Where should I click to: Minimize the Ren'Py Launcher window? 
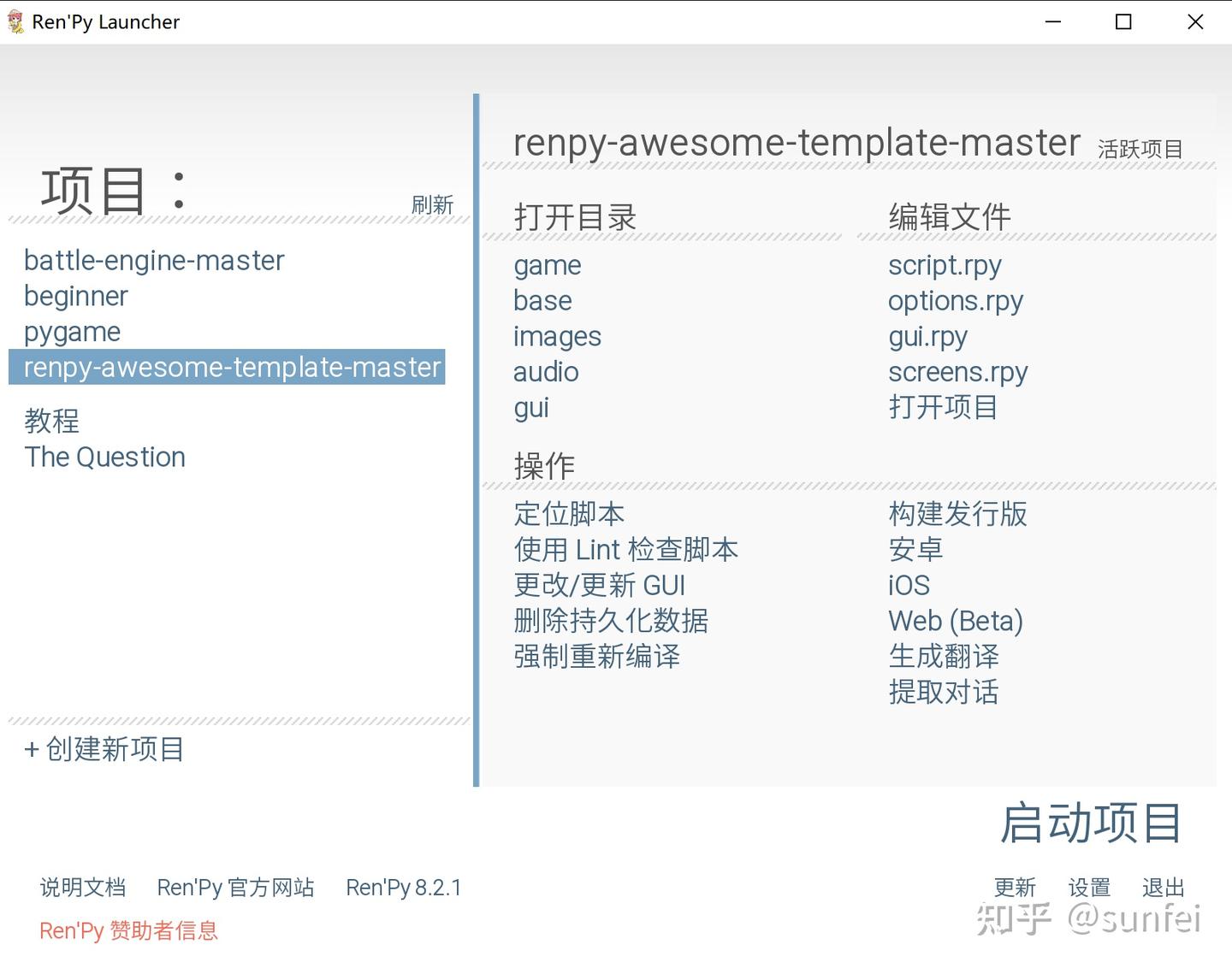click(x=1053, y=22)
